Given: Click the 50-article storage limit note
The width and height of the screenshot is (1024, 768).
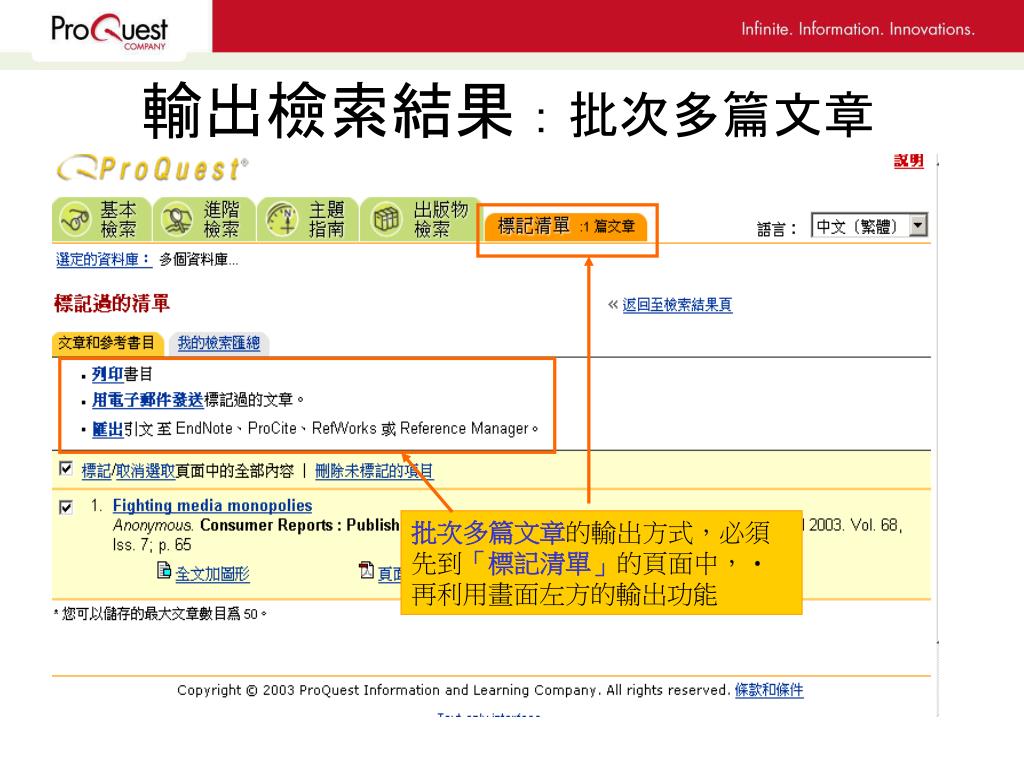Looking at the screenshot, I should [x=161, y=614].
